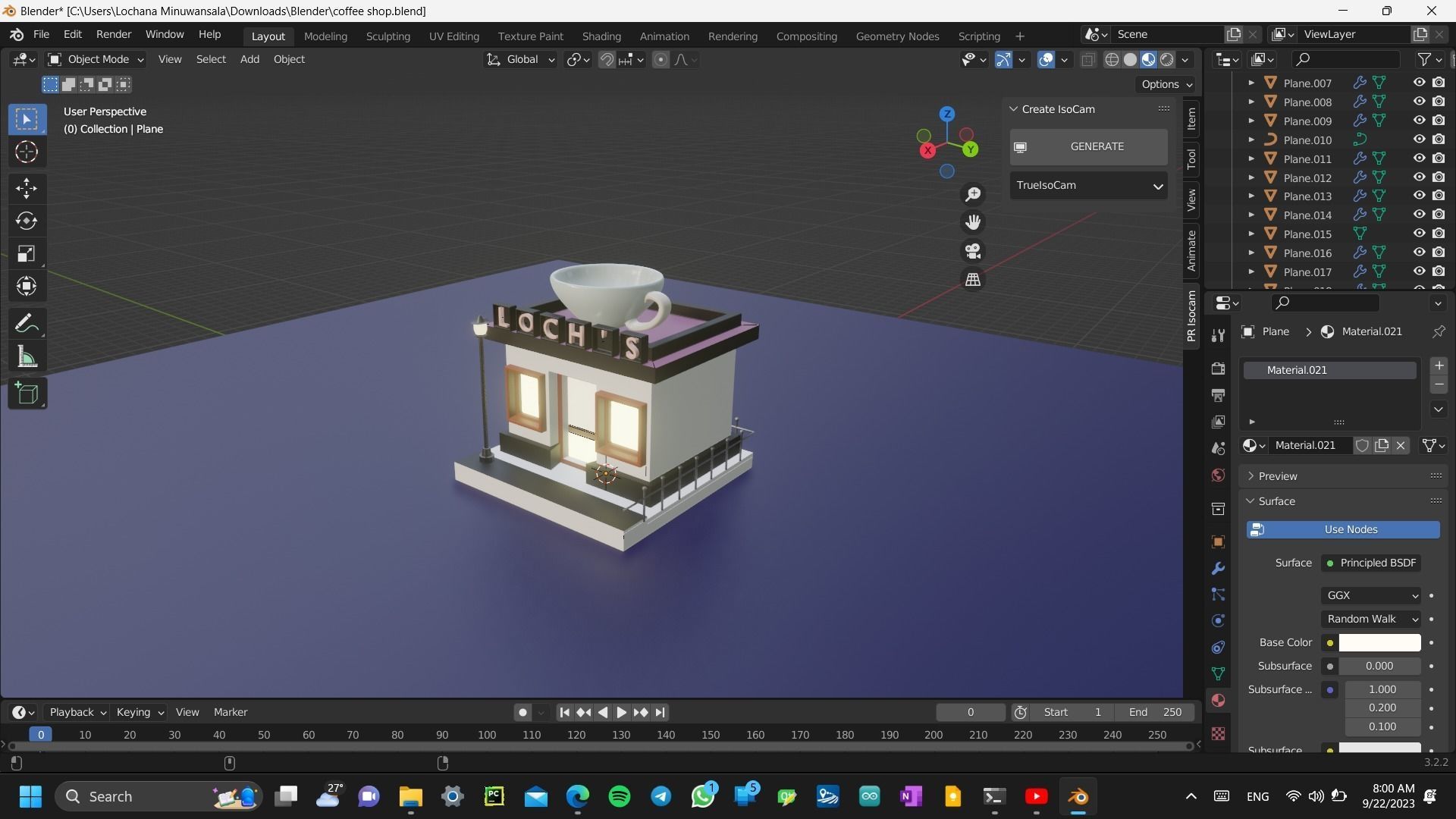Disable Plane.016 in renders

pyautogui.click(x=1439, y=253)
